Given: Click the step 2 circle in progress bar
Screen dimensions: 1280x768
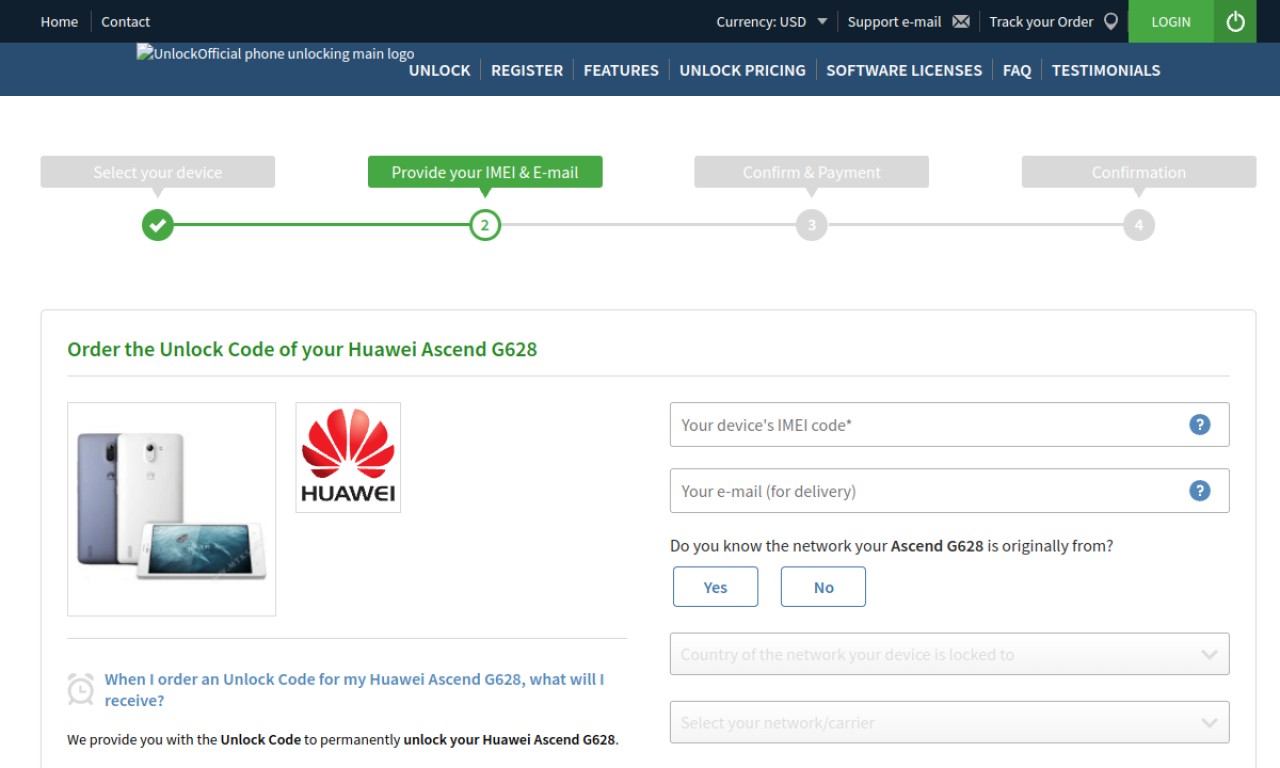Looking at the screenshot, I should pyautogui.click(x=485, y=225).
